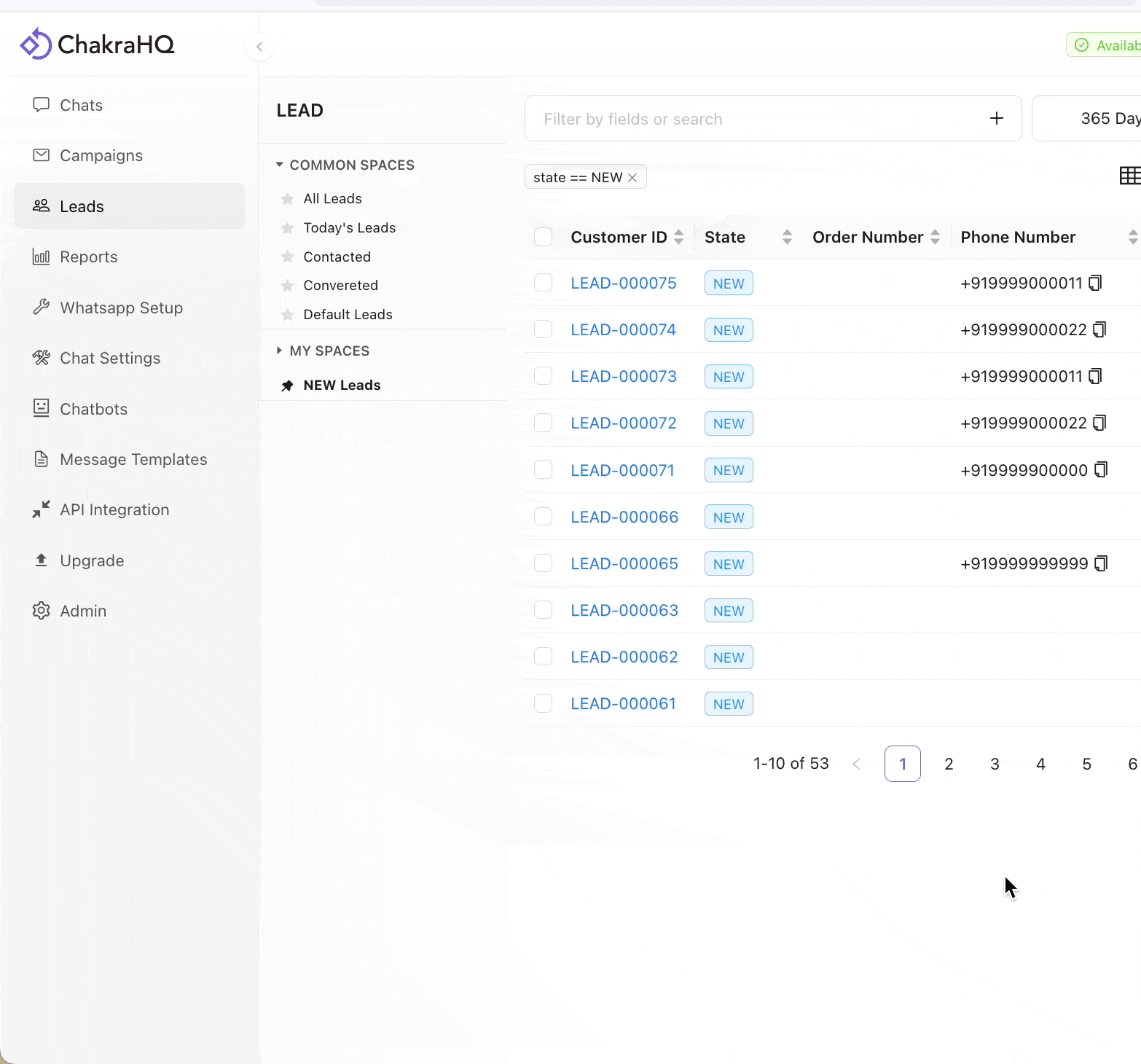The width and height of the screenshot is (1141, 1064).
Task: Open the Available status dropdown
Action: (x=1105, y=45)
